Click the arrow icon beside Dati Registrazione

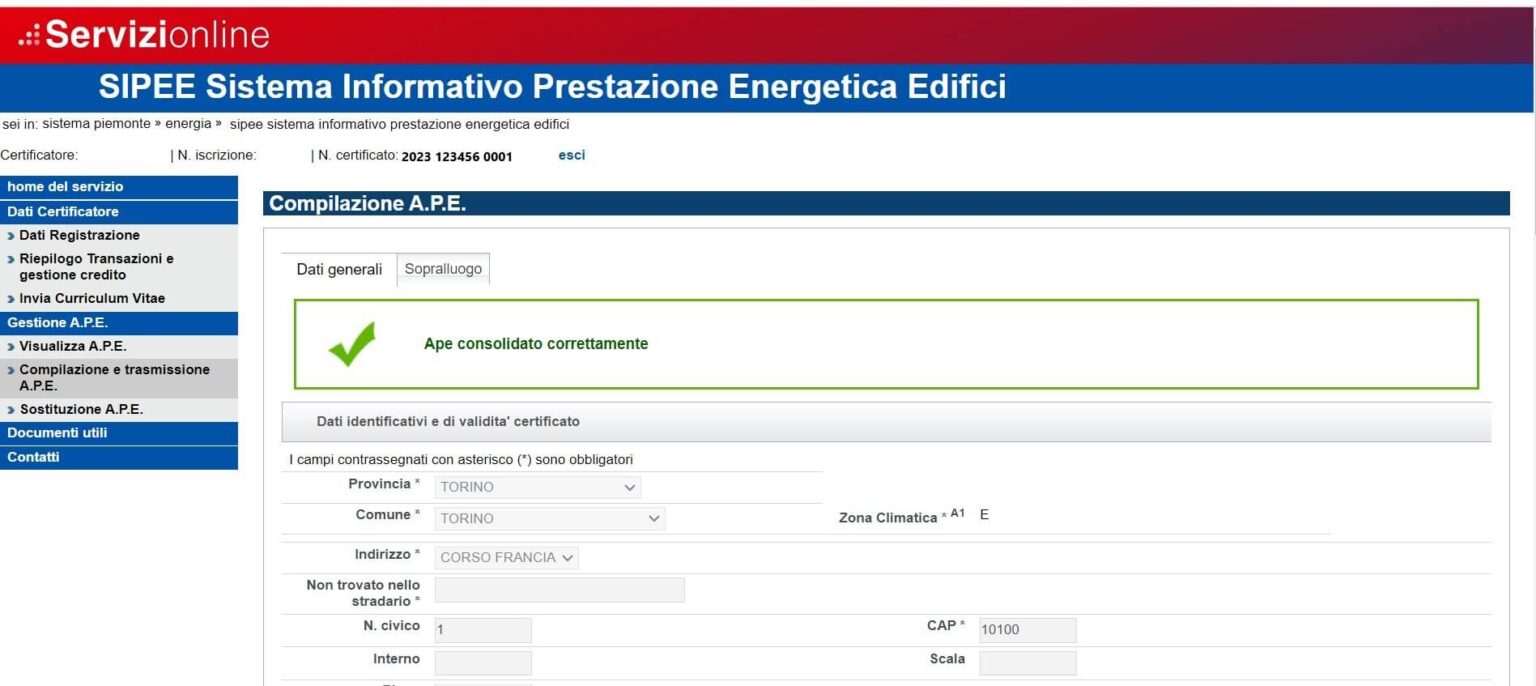click(x=12, y=235)
